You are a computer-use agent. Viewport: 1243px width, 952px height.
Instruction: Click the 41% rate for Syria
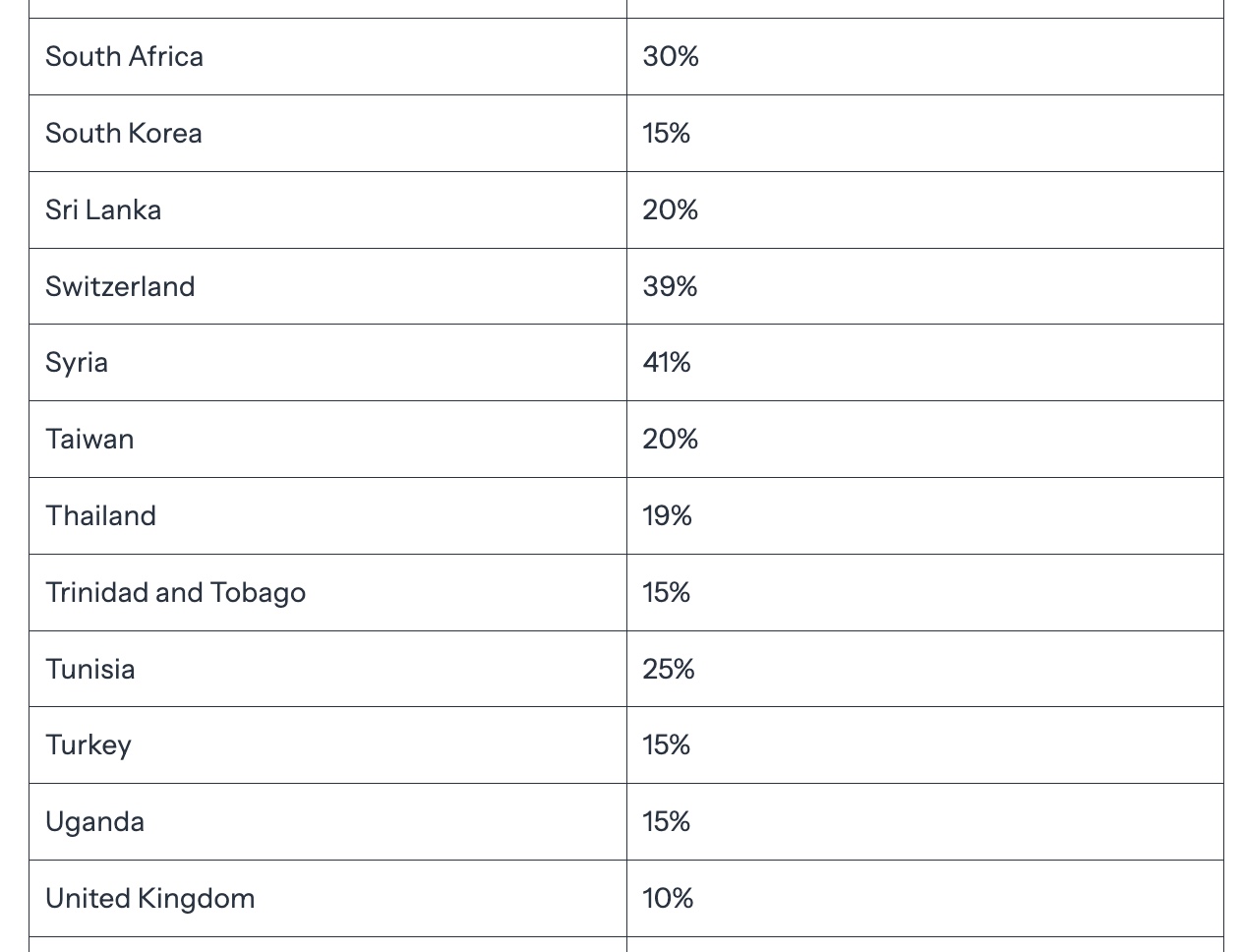click(x=667, y=363)
